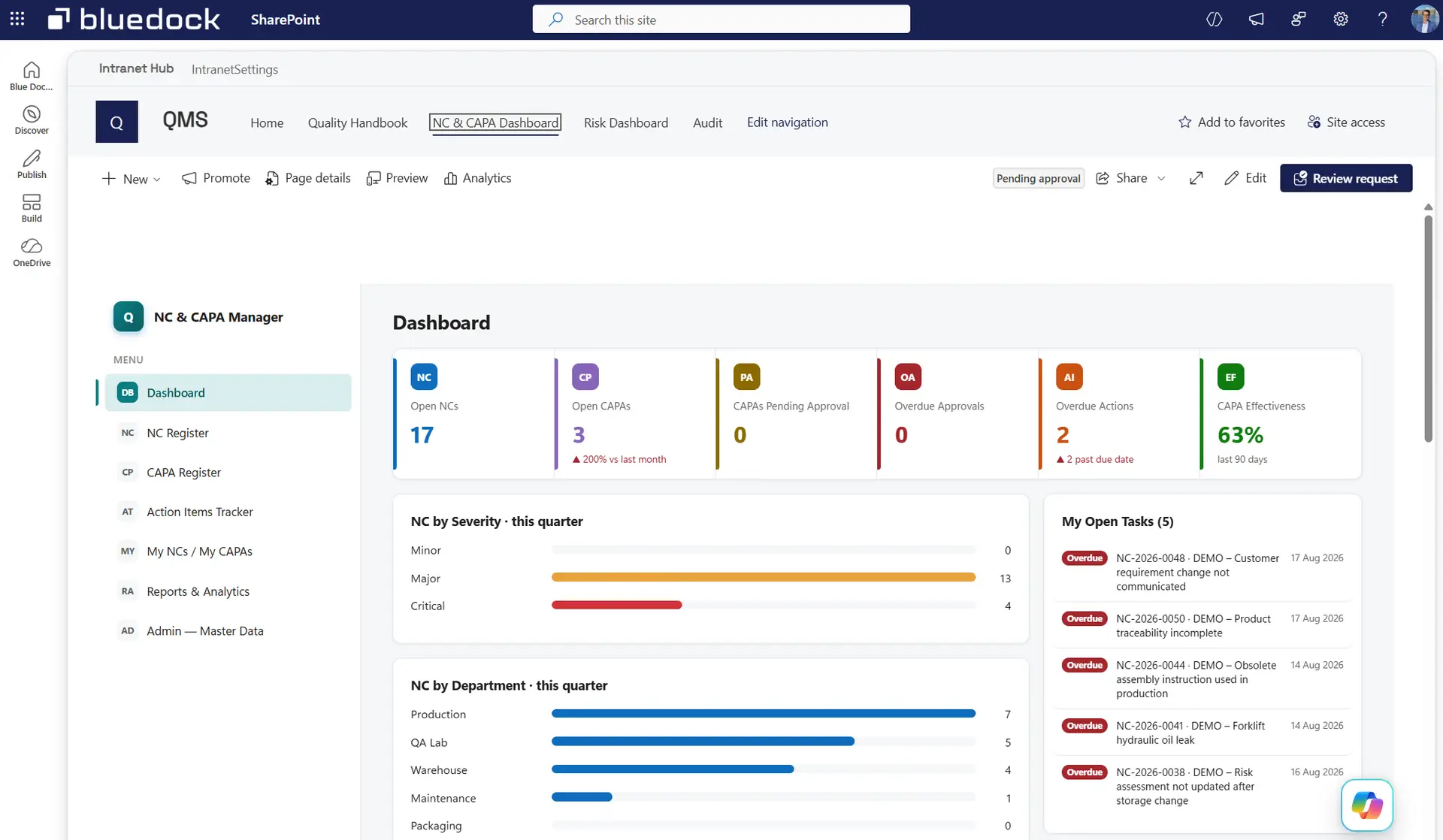The height and width of the screenshot is (840, 1443).
Task: Open the megaphone announcements icon
Action: click(1257, 20)
